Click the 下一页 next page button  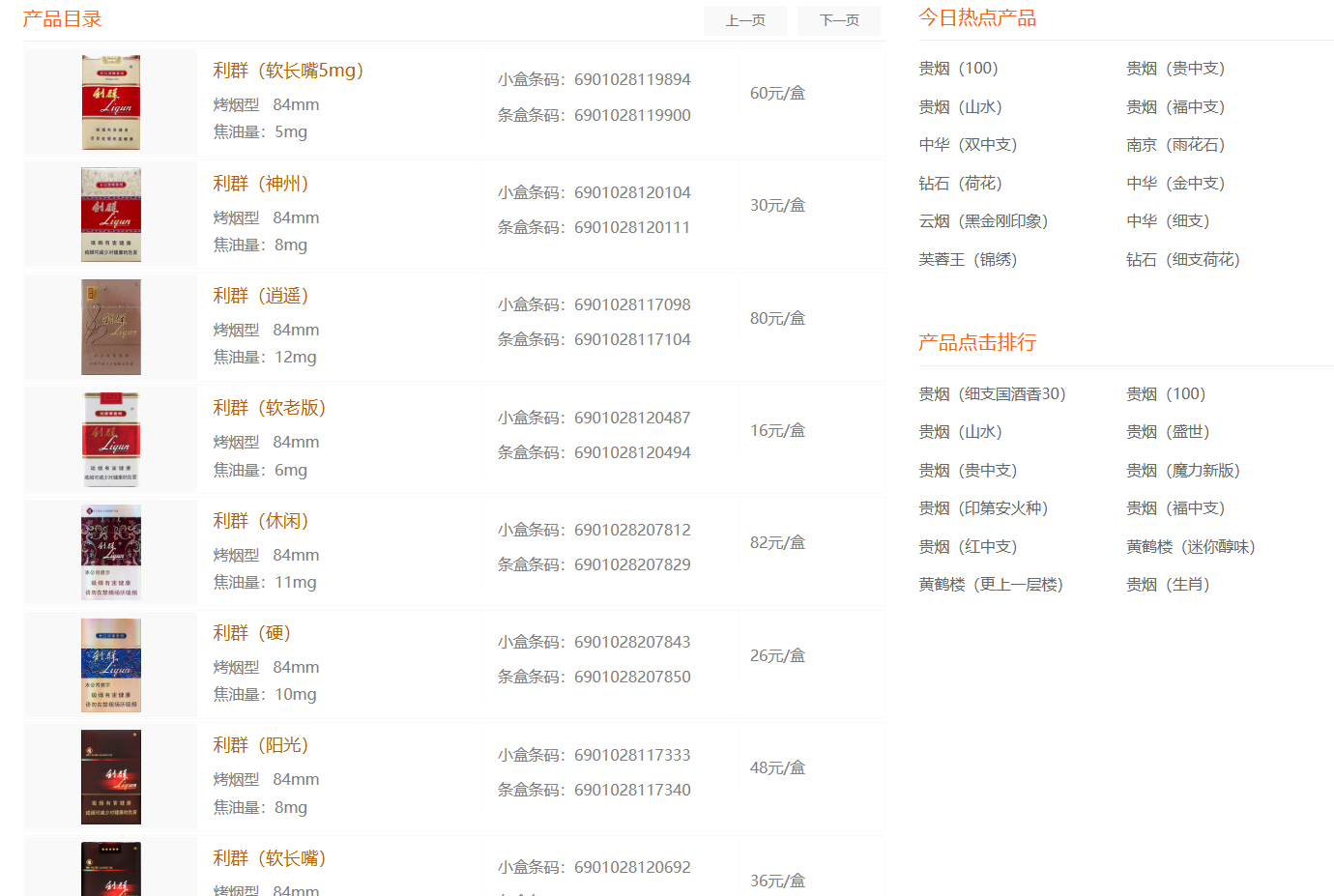click(x=839, y=20)
